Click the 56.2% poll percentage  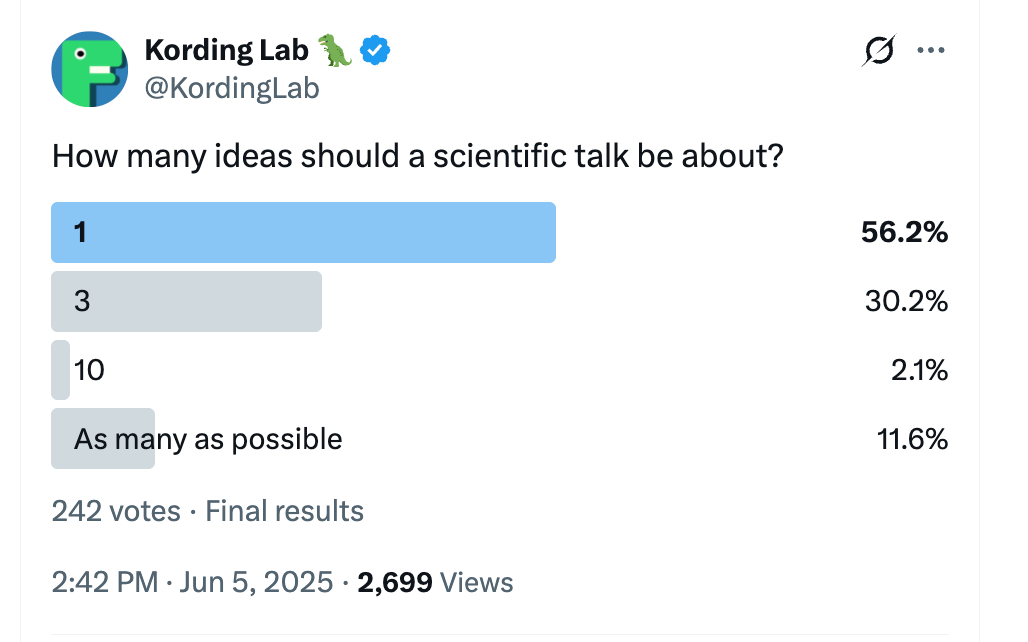(x=904, y=233)
